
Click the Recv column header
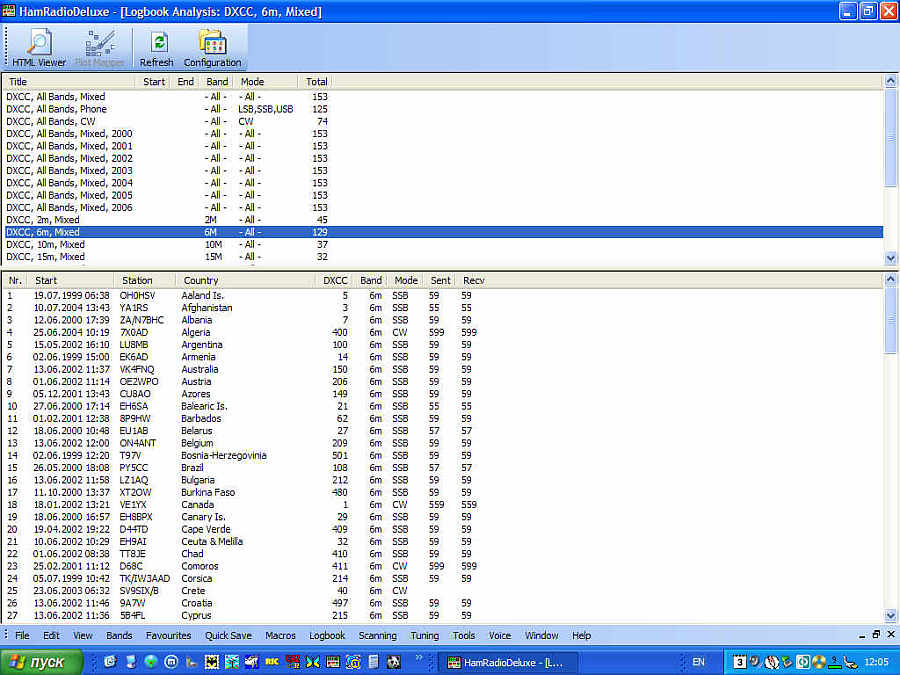pos(474,280)
